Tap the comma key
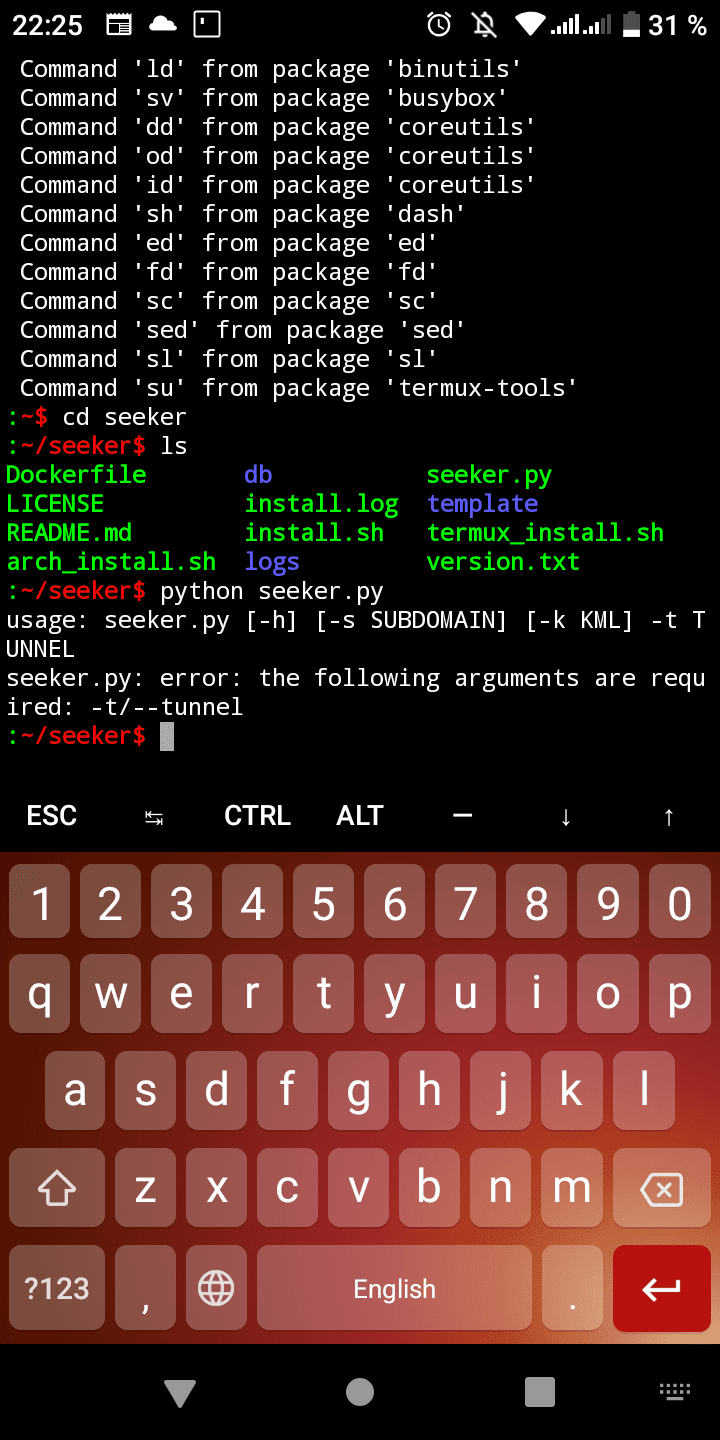Screen dimensions: 720x1440 145,1288
